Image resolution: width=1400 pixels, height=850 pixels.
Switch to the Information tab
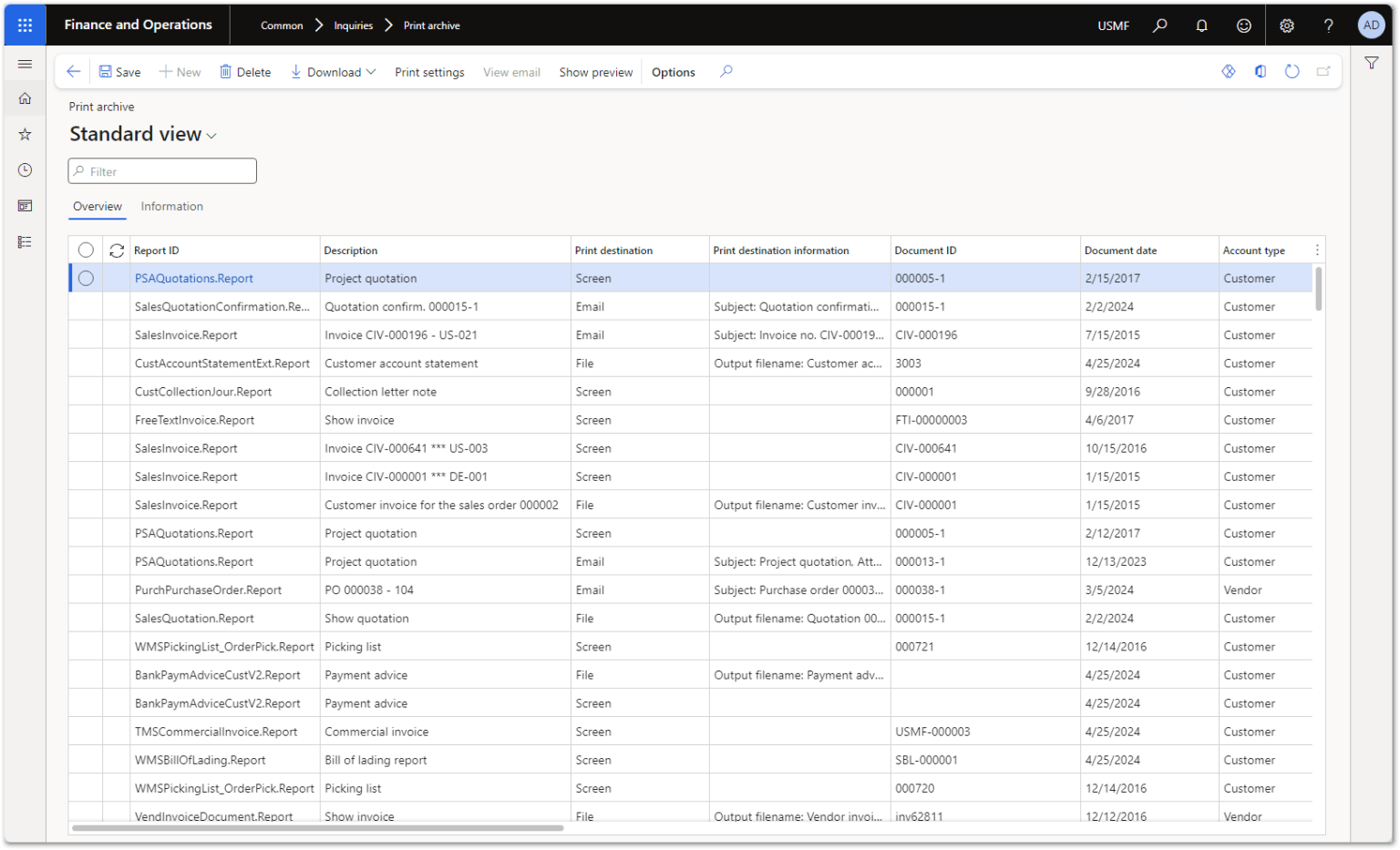click(171, 207)
